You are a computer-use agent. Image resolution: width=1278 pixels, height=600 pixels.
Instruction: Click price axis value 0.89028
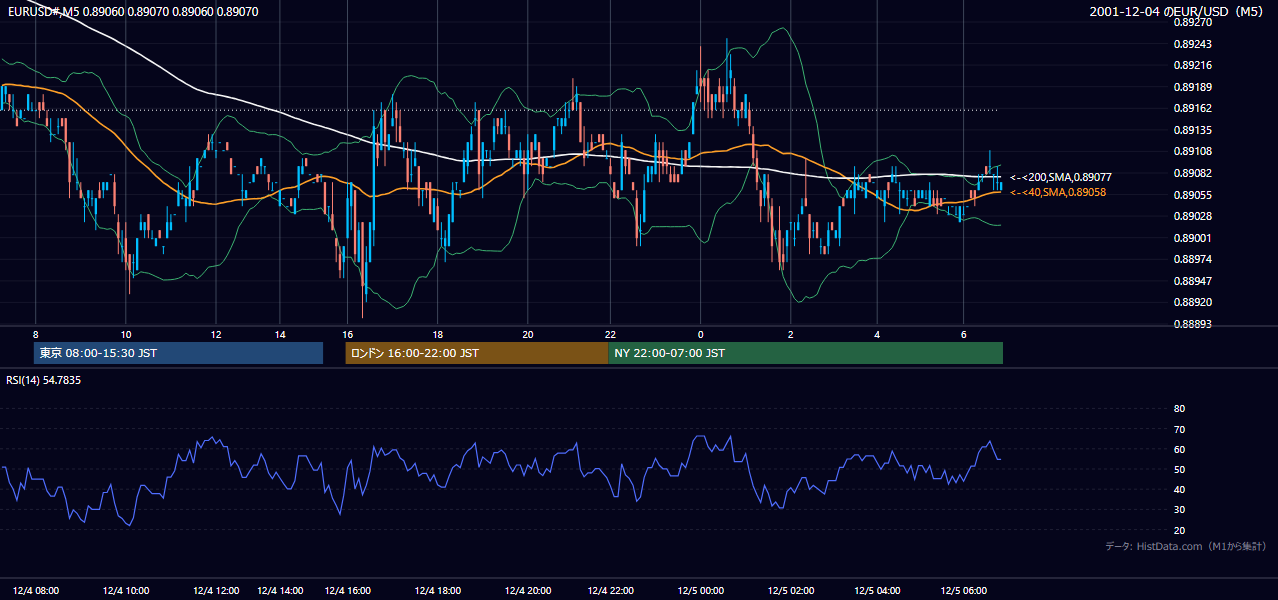(x=1193, y=216)
